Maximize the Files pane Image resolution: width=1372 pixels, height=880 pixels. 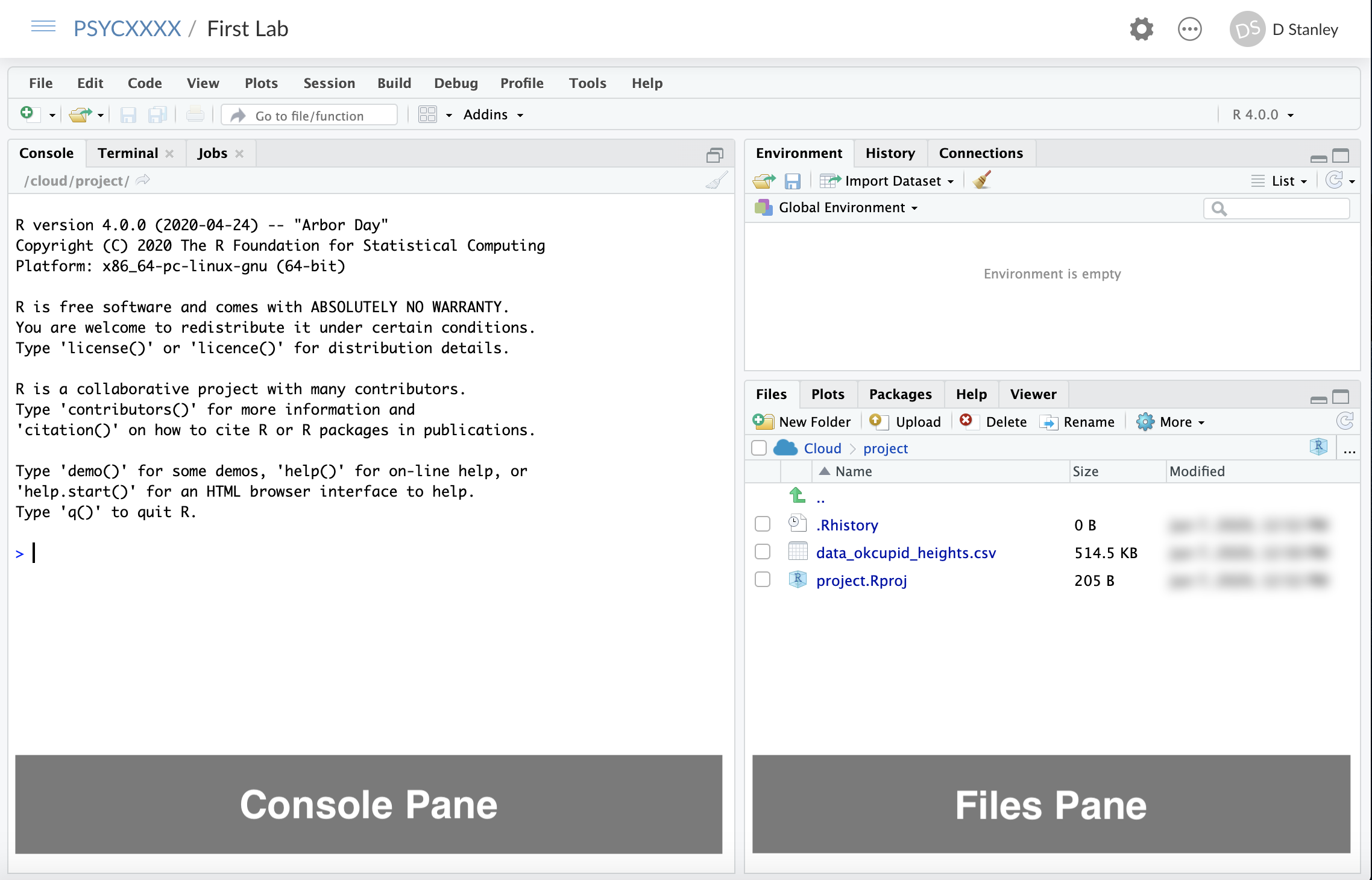(1340, 397)
